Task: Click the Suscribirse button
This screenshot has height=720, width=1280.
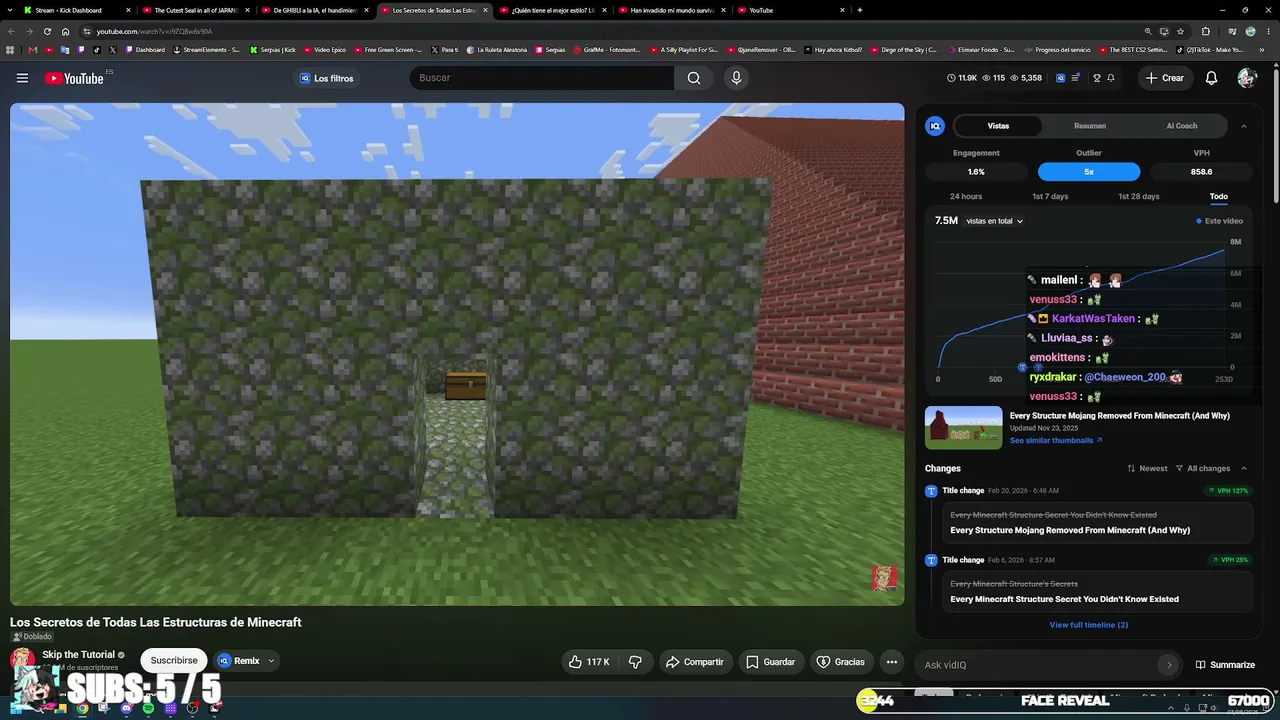Action: [174, 661]
